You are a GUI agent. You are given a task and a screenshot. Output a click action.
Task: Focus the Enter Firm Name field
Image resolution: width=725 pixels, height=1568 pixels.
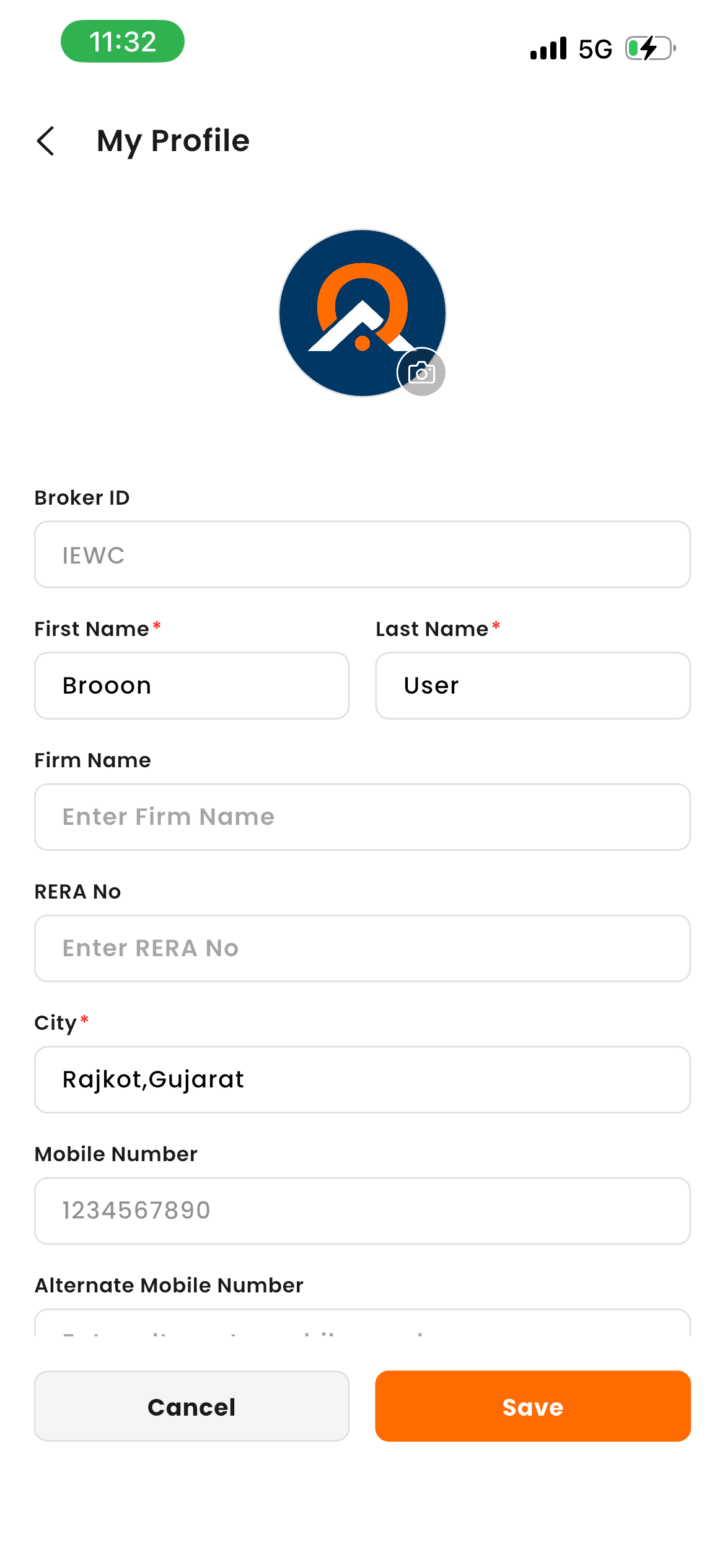362,817
